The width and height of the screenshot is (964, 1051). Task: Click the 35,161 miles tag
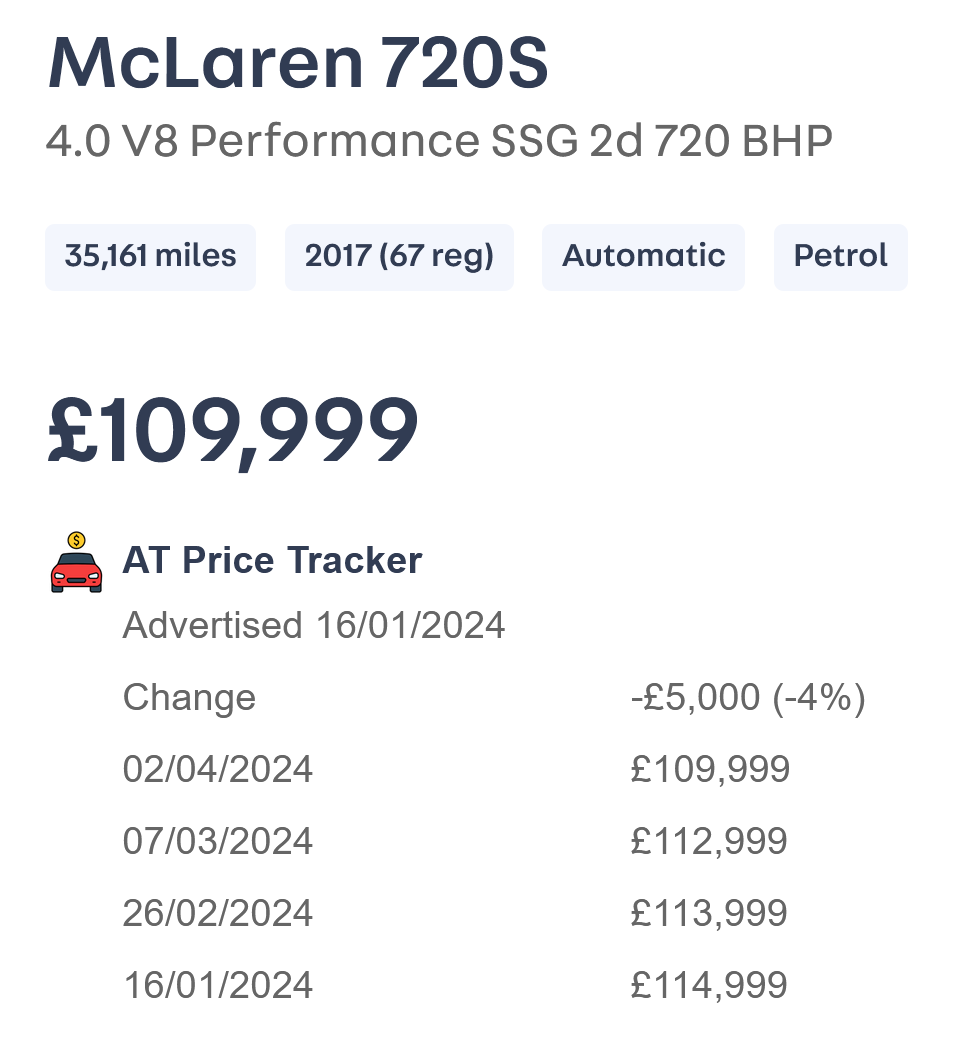coord(150,257)
